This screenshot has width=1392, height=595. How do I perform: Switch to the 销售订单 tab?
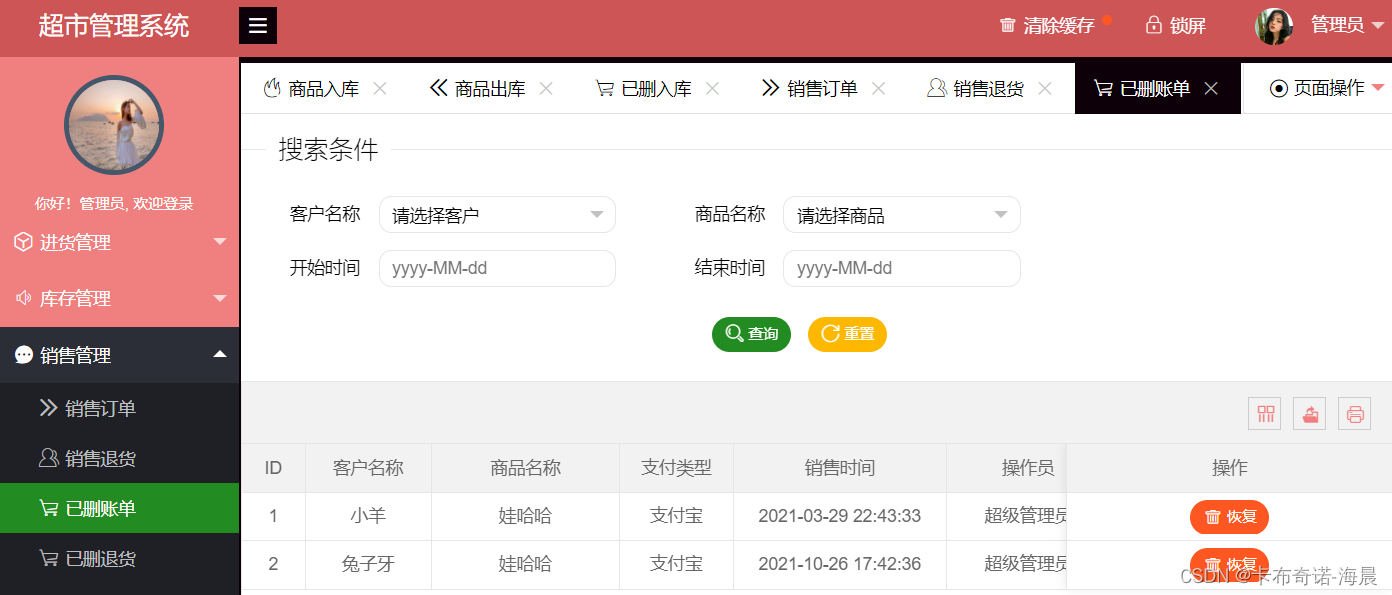tap(822, 89)
